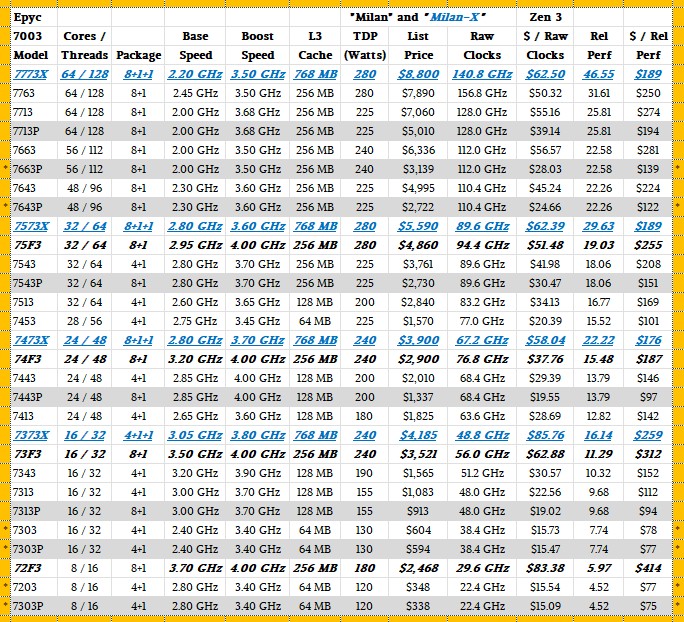This screenshot has height=622, width=684.
Task: Select the $4,995 list price cell
Action: pos(418,188)
